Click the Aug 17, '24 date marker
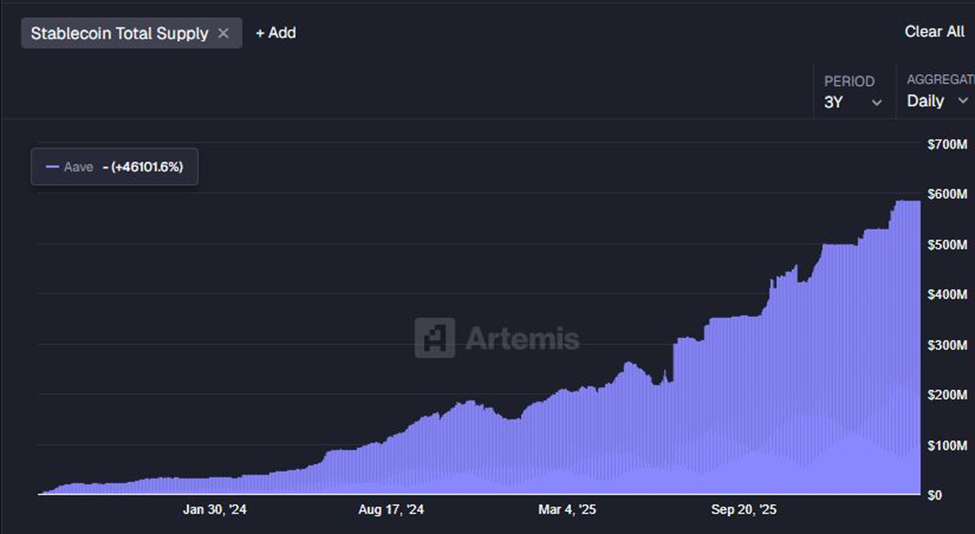This screenshot has height=534, width=975. 391,510
